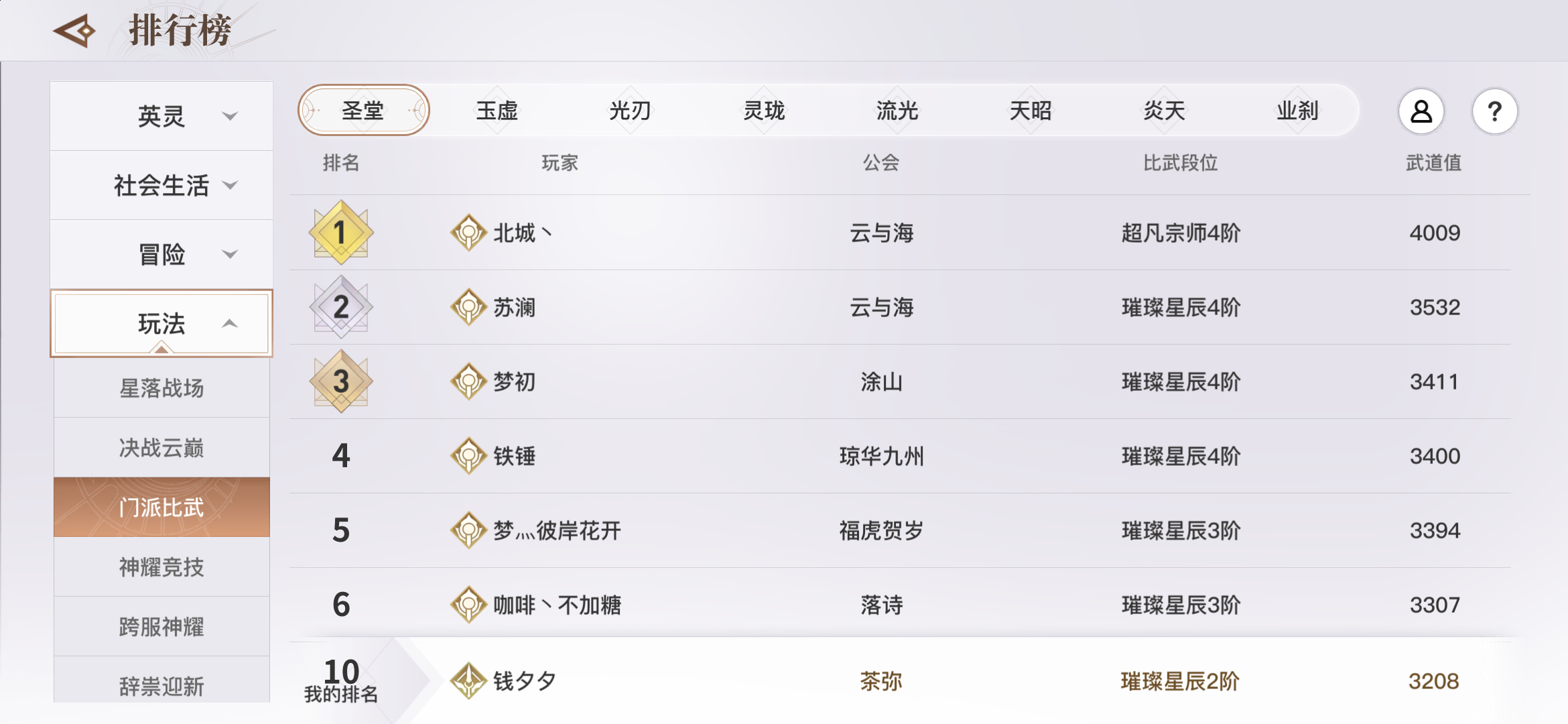Open the 星落战场 ranking
1568x724 pixels.
[161, 387]
